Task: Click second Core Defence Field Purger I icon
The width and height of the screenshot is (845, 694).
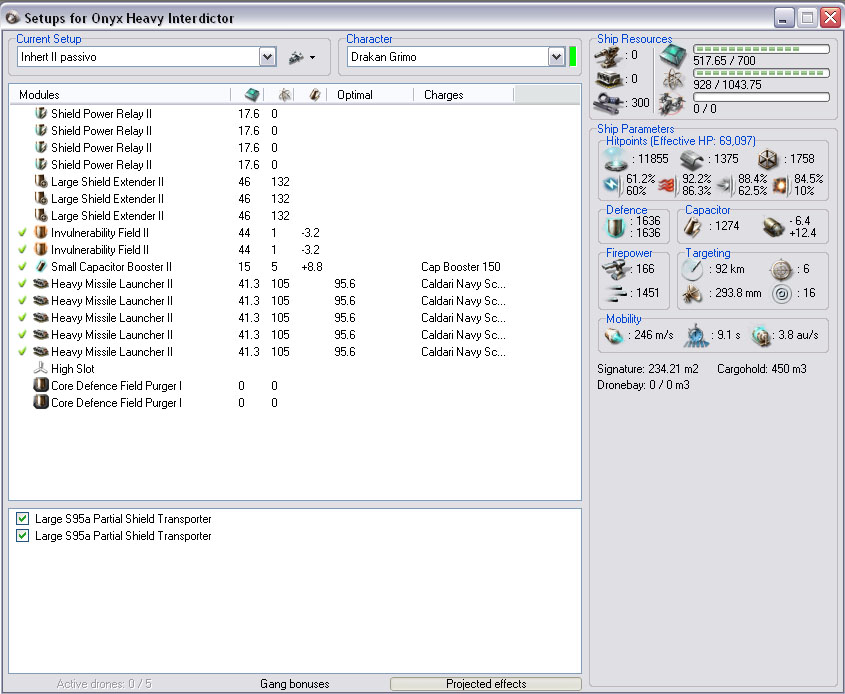Action: 41,402
